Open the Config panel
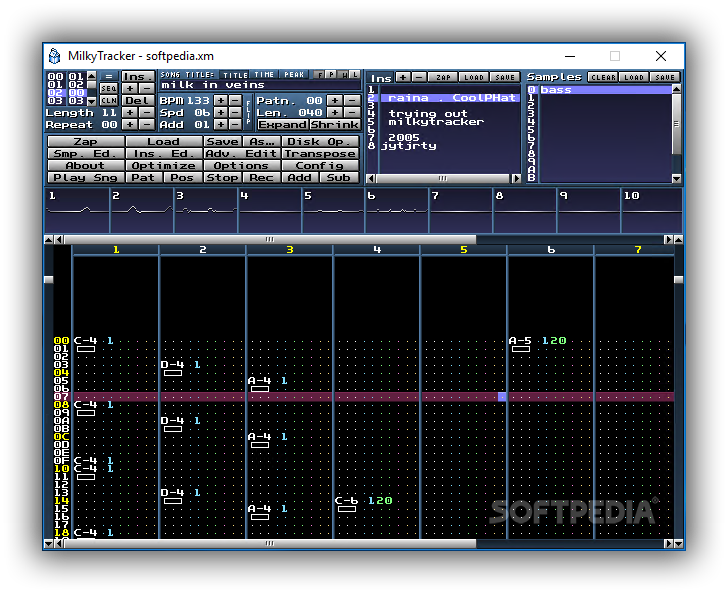728x593 pixels. [320, 166]
